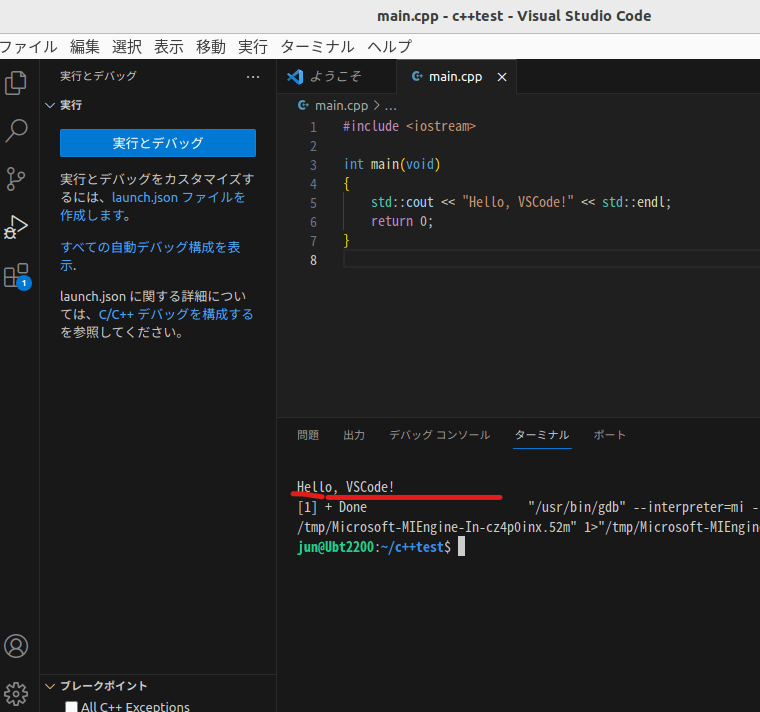
Task: Open the ヘルプ menu
Action: (x=390, y=47)
